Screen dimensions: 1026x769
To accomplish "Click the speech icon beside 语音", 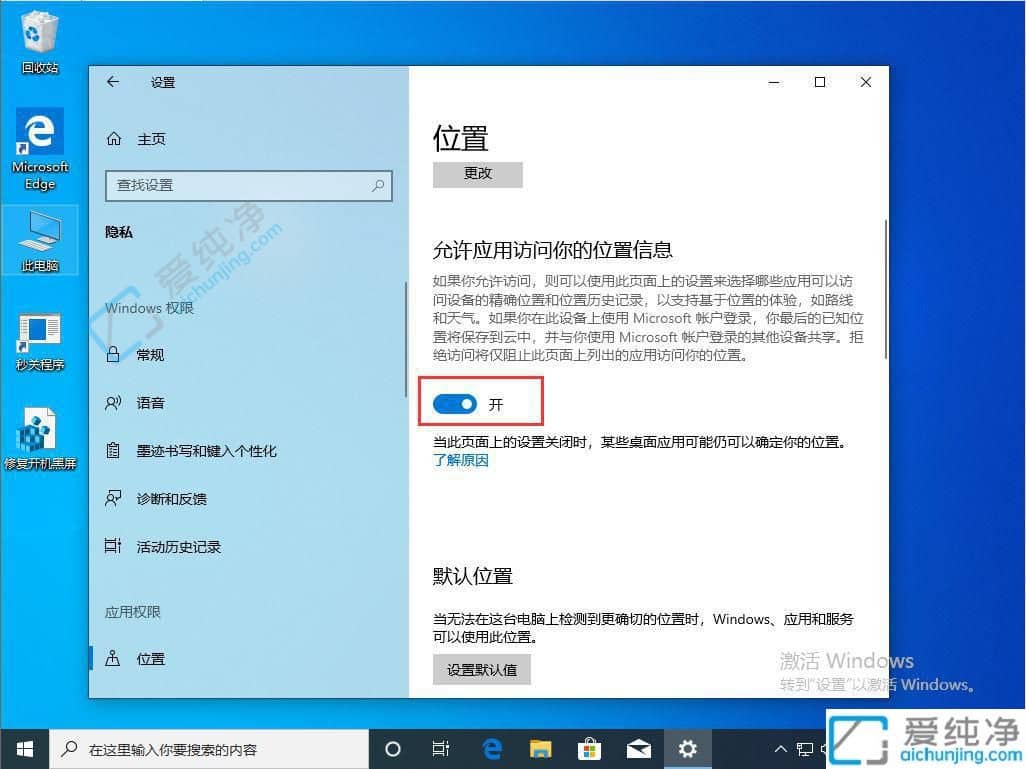I will [113, 402].
